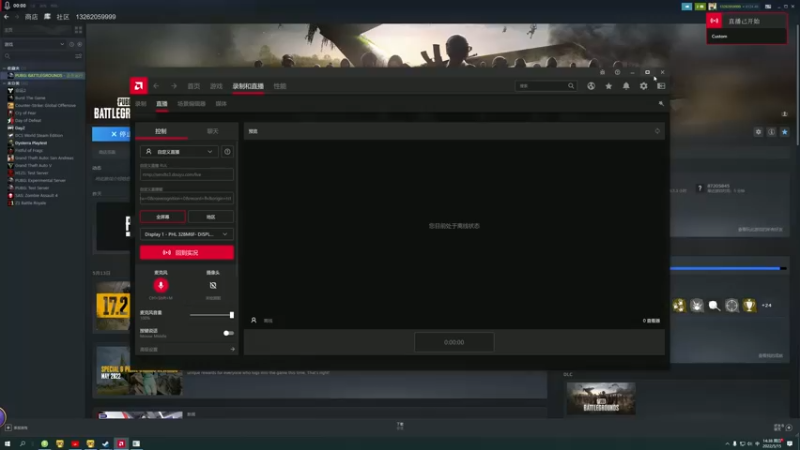This screenshot has width=800, height=450.
Task: Select Cry of Fear in Steam library
Action: [26, 113]
